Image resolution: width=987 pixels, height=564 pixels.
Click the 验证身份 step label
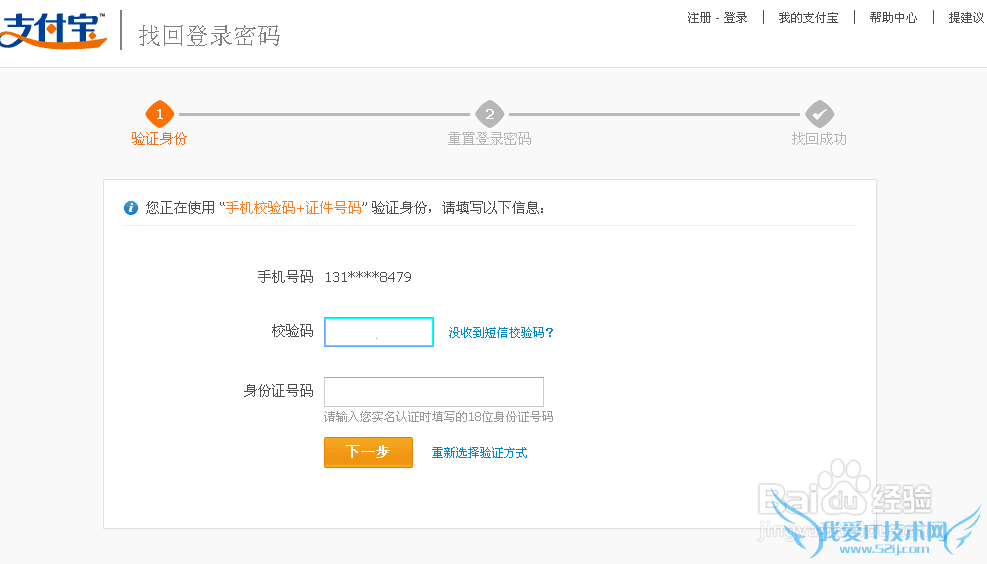(159, 139)
